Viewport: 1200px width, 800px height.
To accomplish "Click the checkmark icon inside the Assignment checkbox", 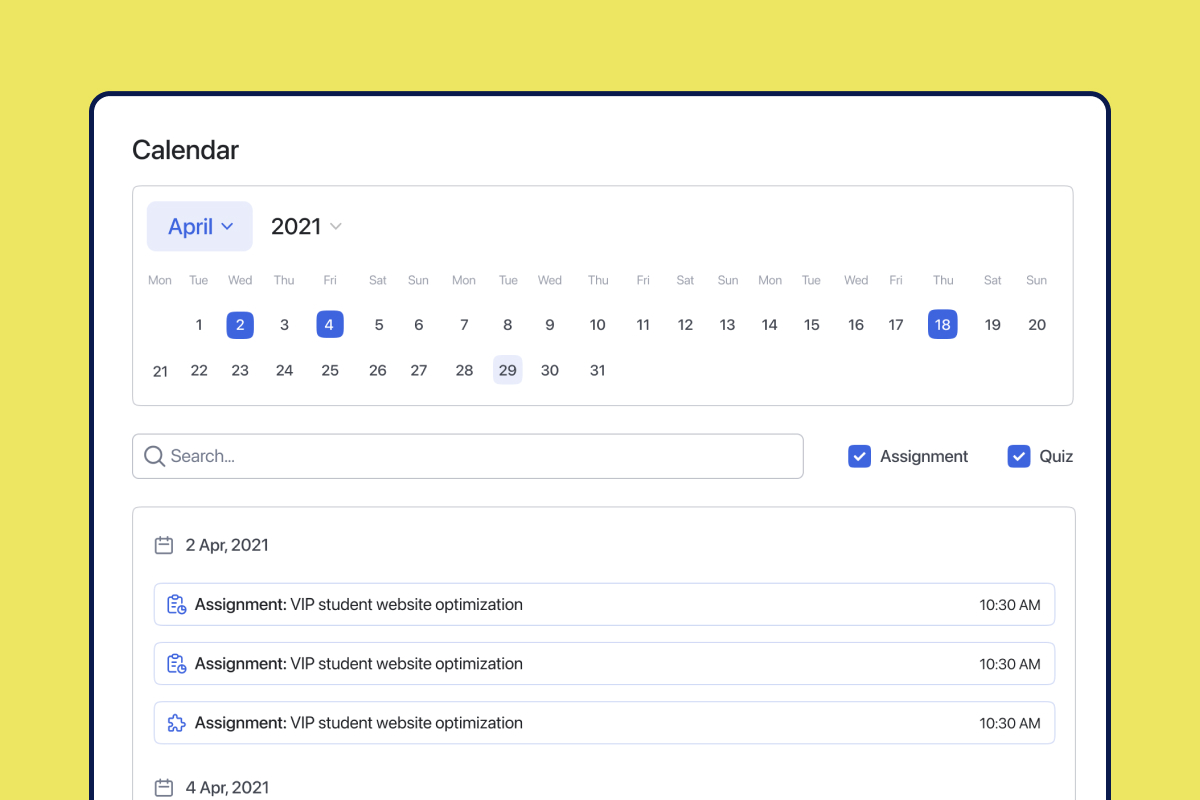I will pyautogui.click(x=859, y=456).
